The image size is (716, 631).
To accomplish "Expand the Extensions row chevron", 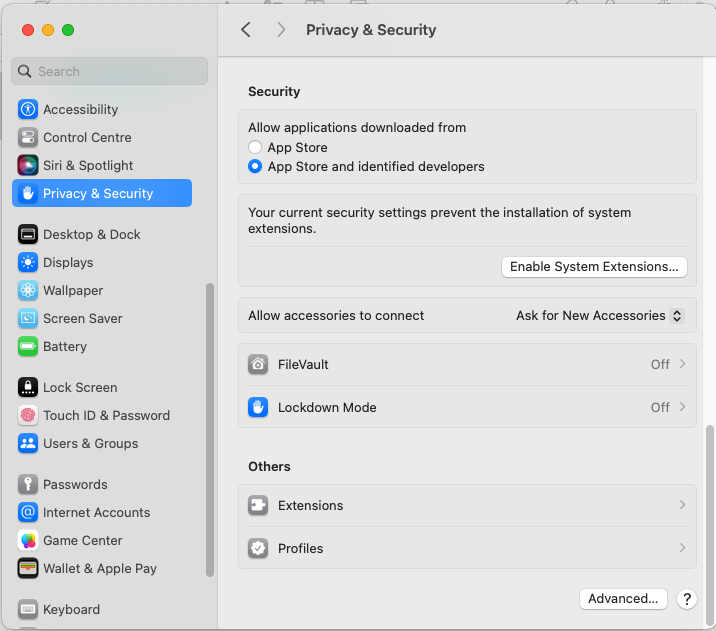I will point(682,505).
